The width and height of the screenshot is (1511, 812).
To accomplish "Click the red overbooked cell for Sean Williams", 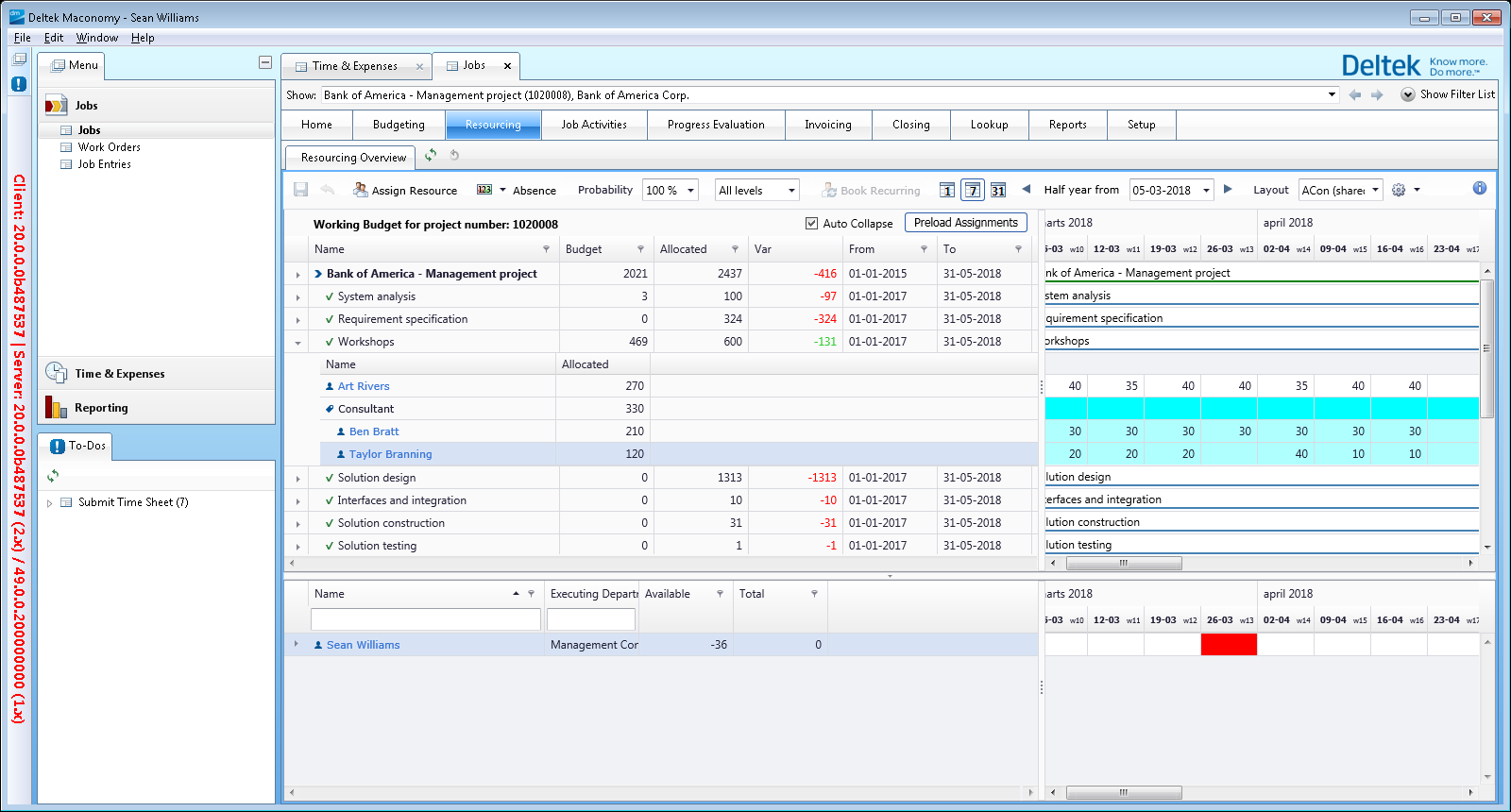I will 1229,645.
